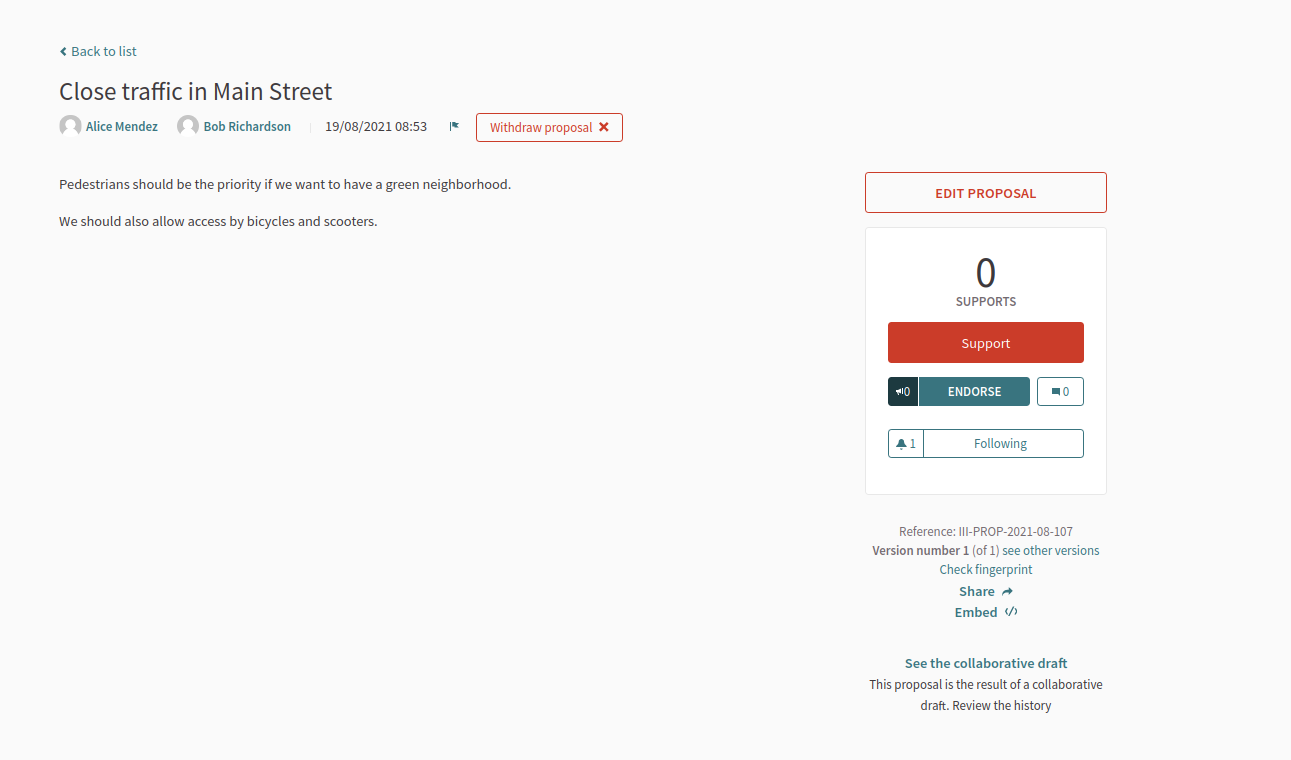Open the comments counter button
Screen dimensions: 1291x760
[1060, 391]
